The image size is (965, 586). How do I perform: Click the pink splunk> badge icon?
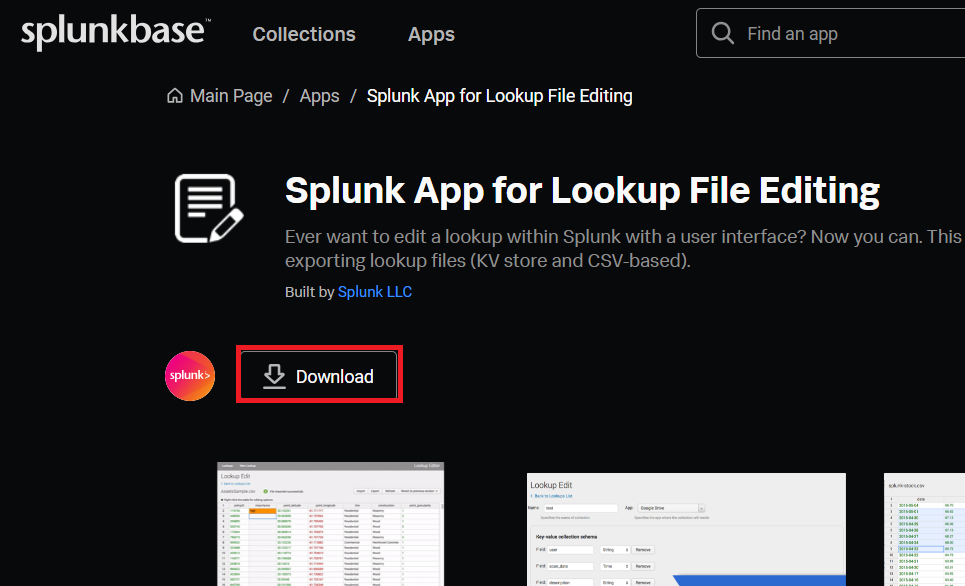(190, 376)
